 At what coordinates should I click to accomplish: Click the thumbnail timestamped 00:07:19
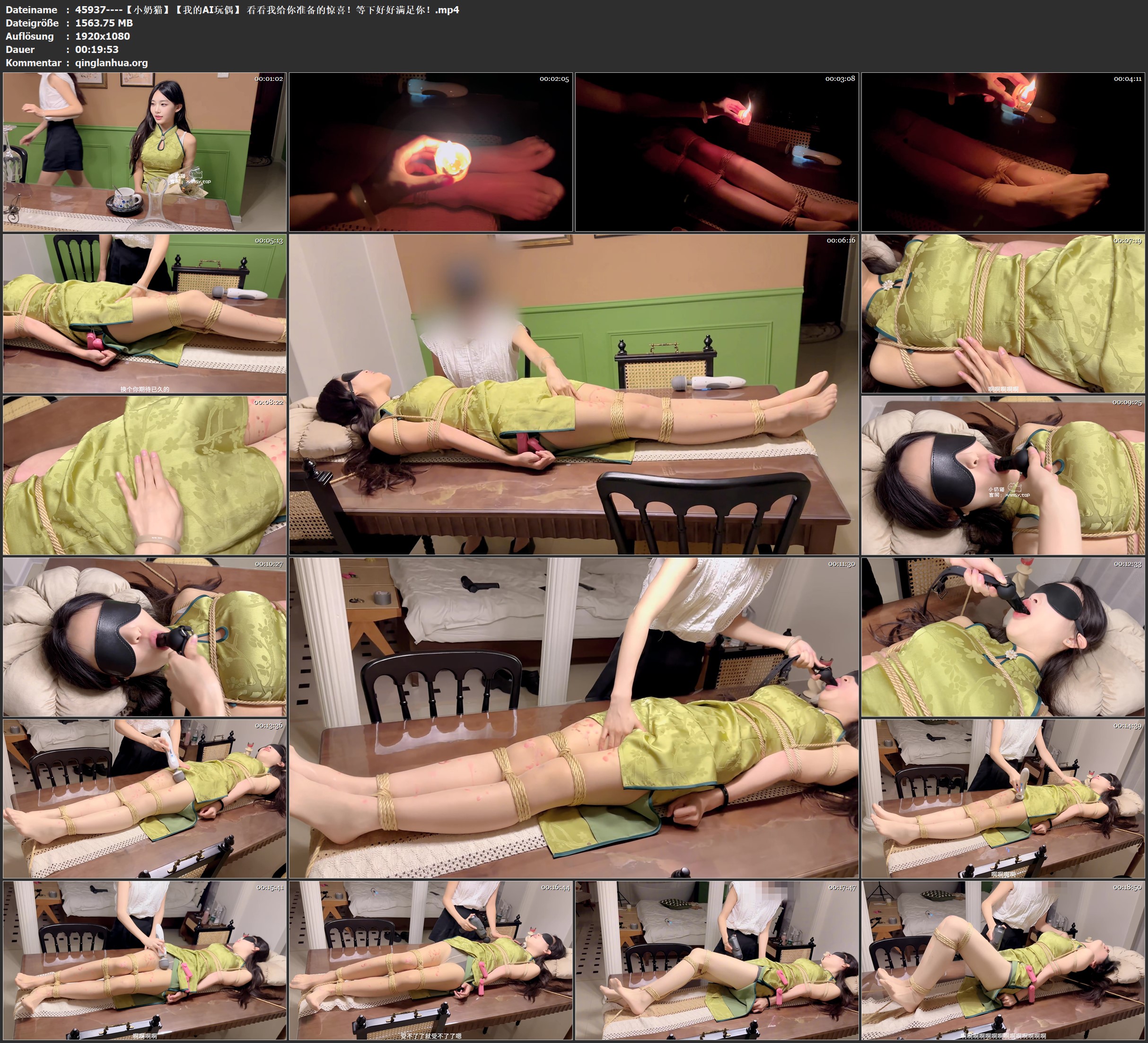tap(1003, 313)
